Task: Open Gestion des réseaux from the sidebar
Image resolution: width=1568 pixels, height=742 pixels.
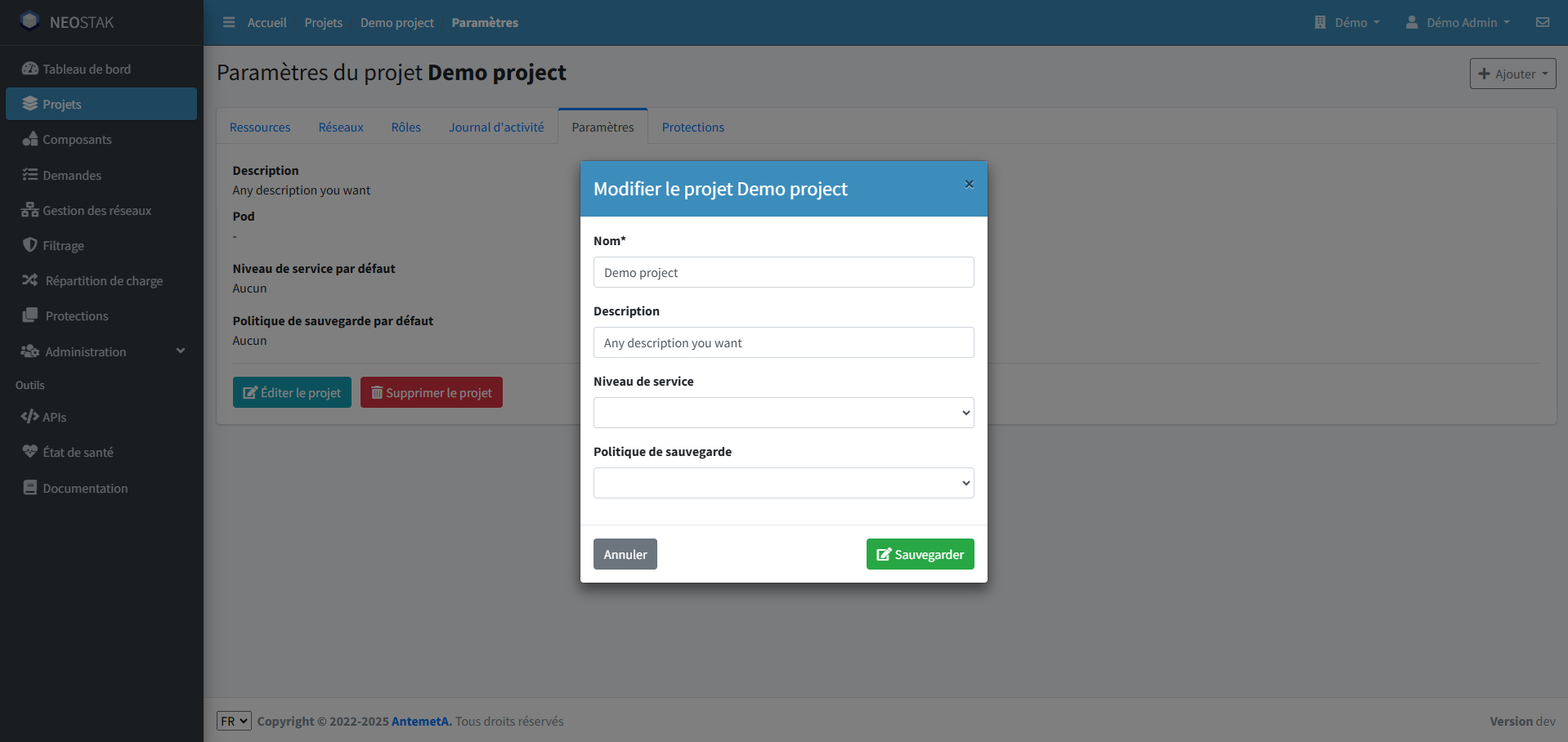Action: click(29, 210)
